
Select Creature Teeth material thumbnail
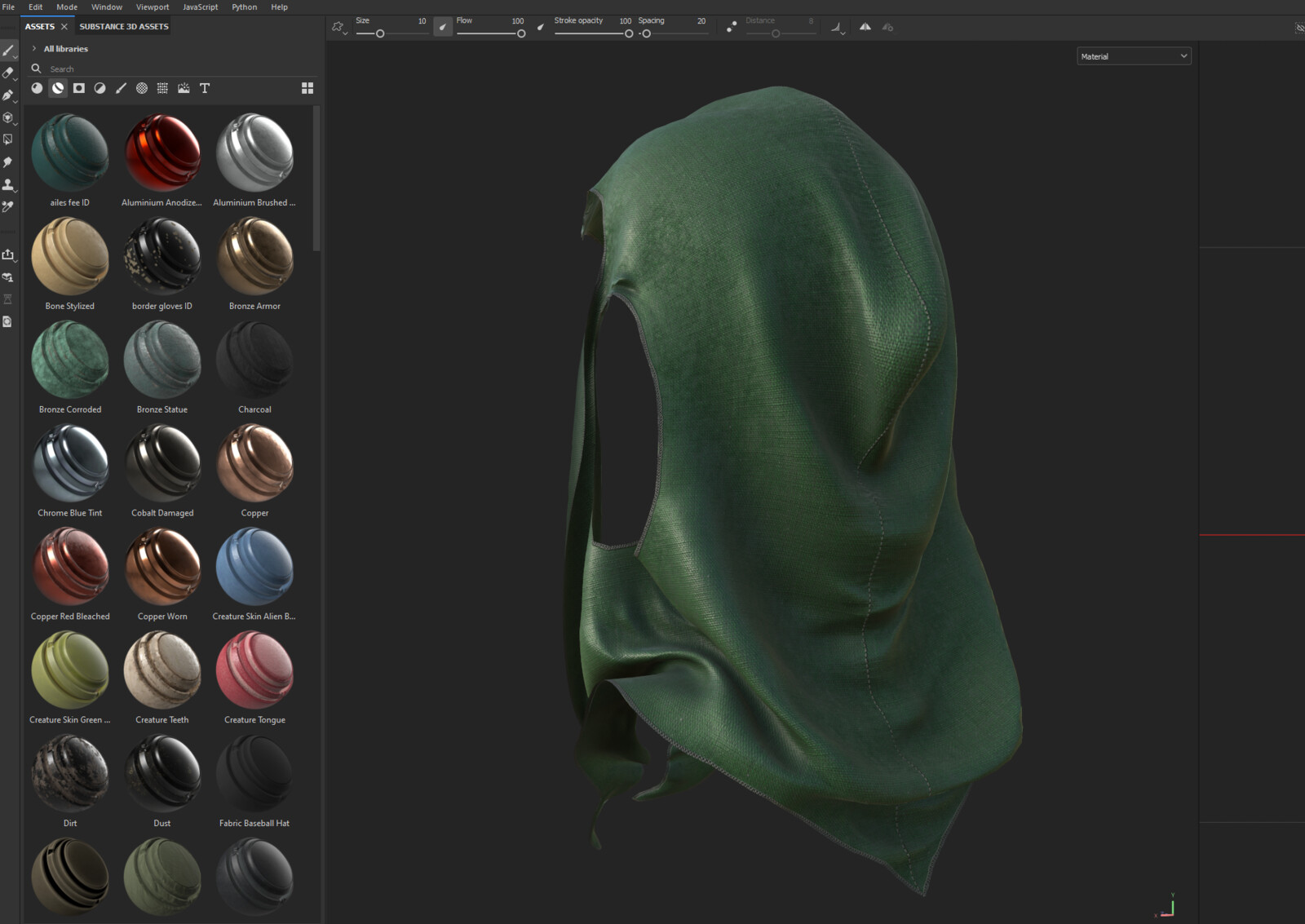coord(162,670)
